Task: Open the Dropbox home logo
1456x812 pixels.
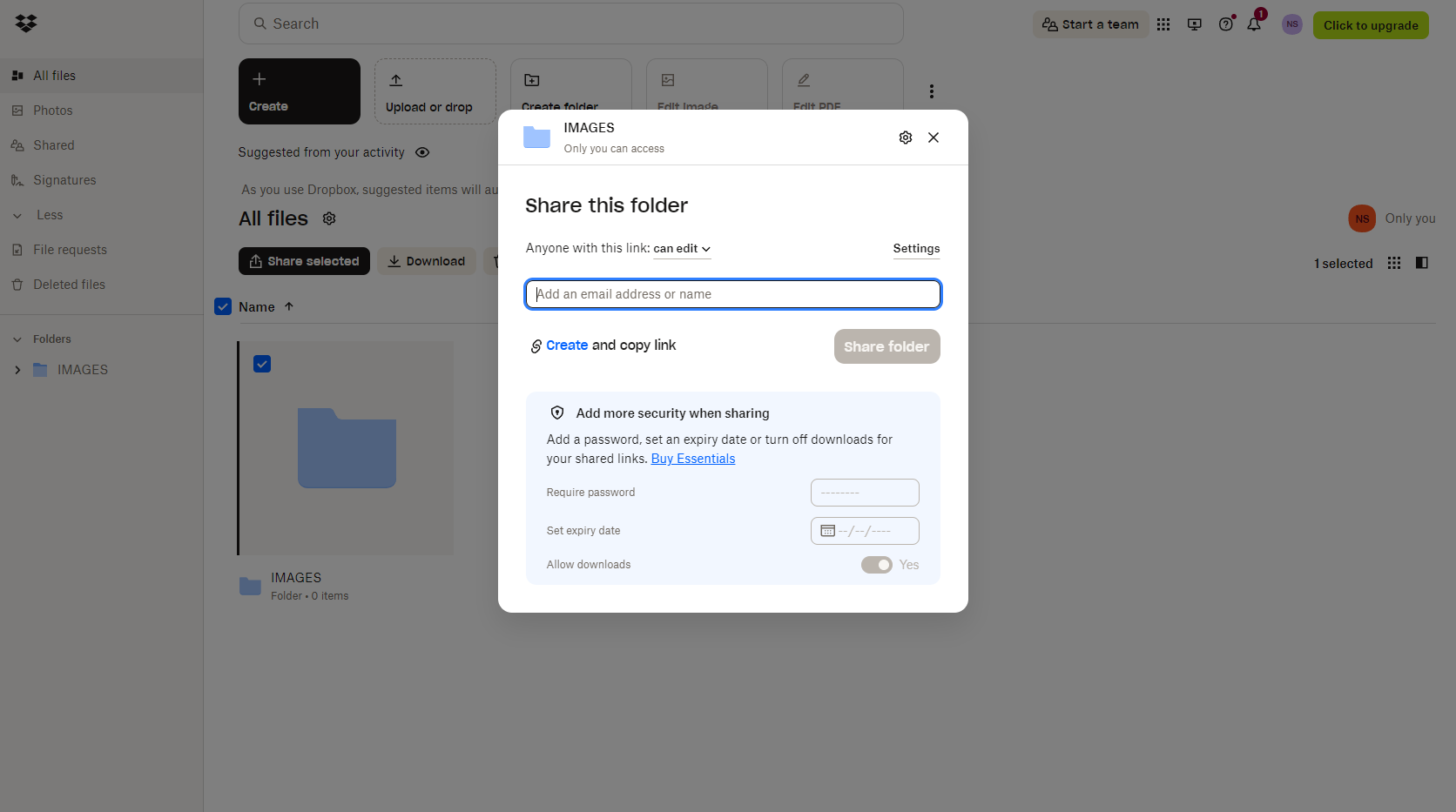Action: click(26, 23)
